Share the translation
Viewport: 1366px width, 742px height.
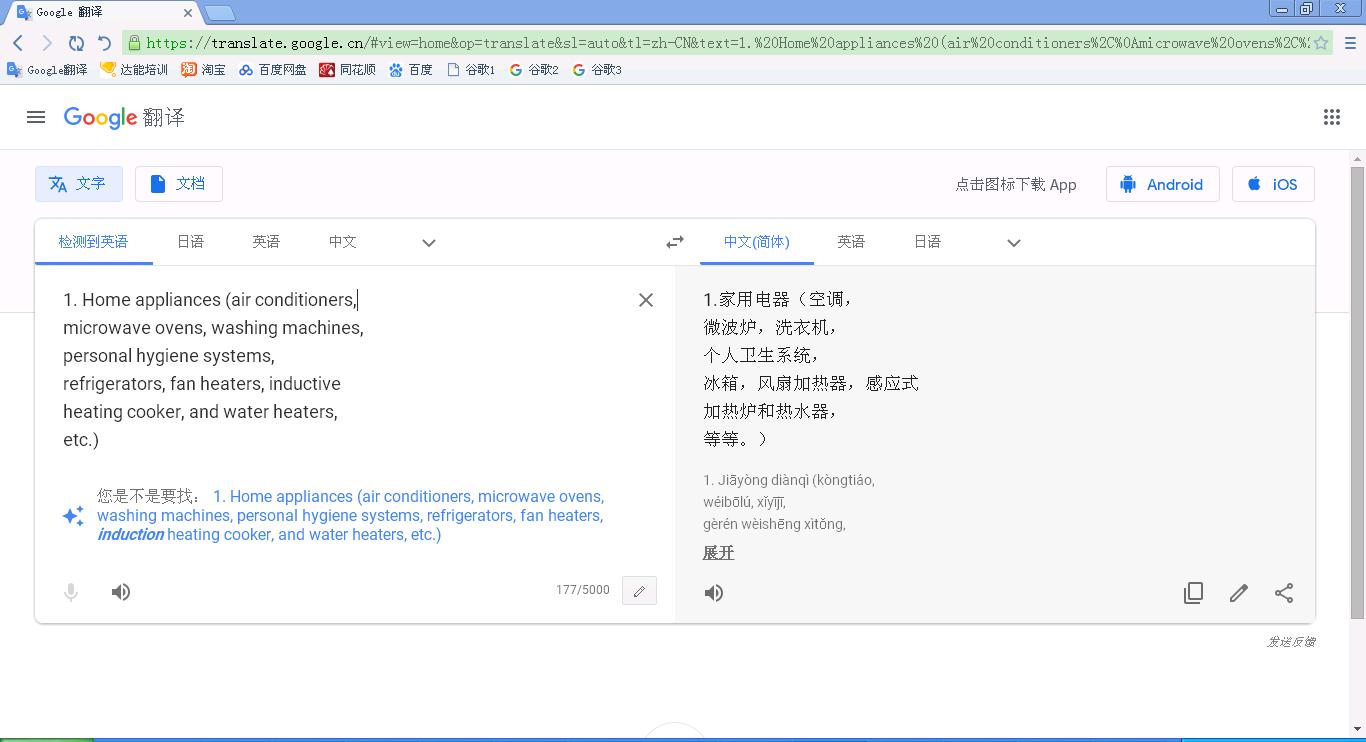pos(1284,592)
